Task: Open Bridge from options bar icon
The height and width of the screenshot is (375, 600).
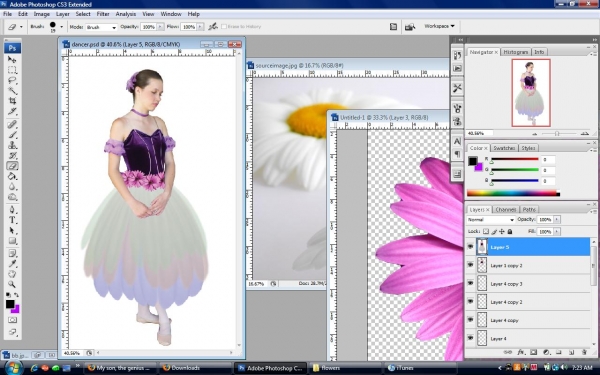Action: pyautogui.click(x=410, y=27)
